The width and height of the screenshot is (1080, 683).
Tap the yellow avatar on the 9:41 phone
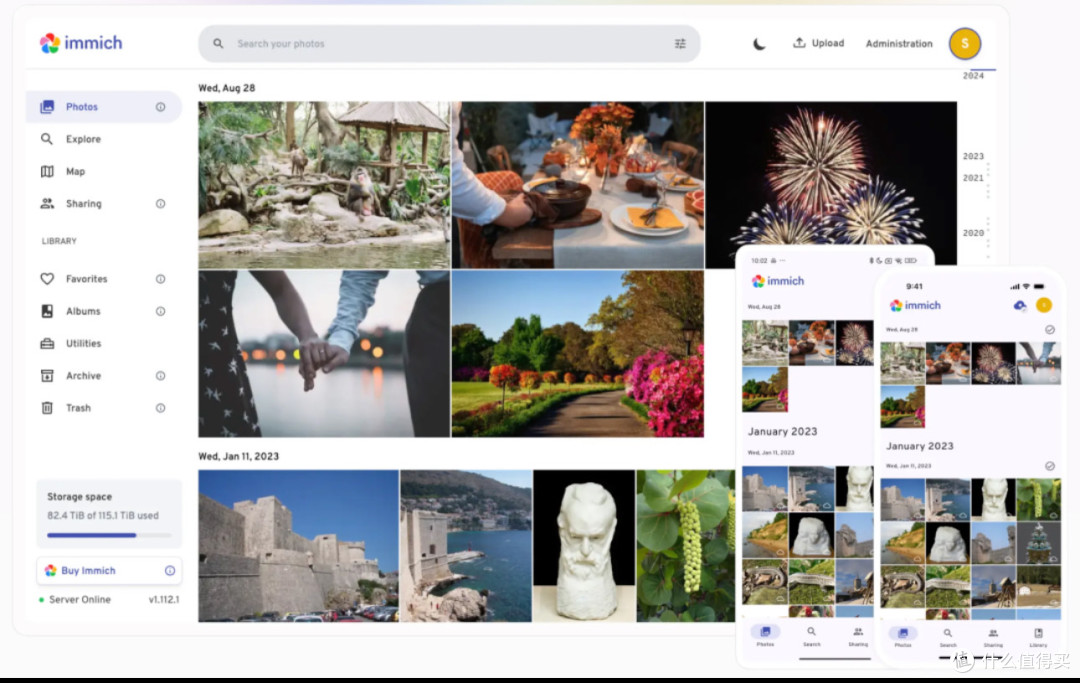point(1044,305)
